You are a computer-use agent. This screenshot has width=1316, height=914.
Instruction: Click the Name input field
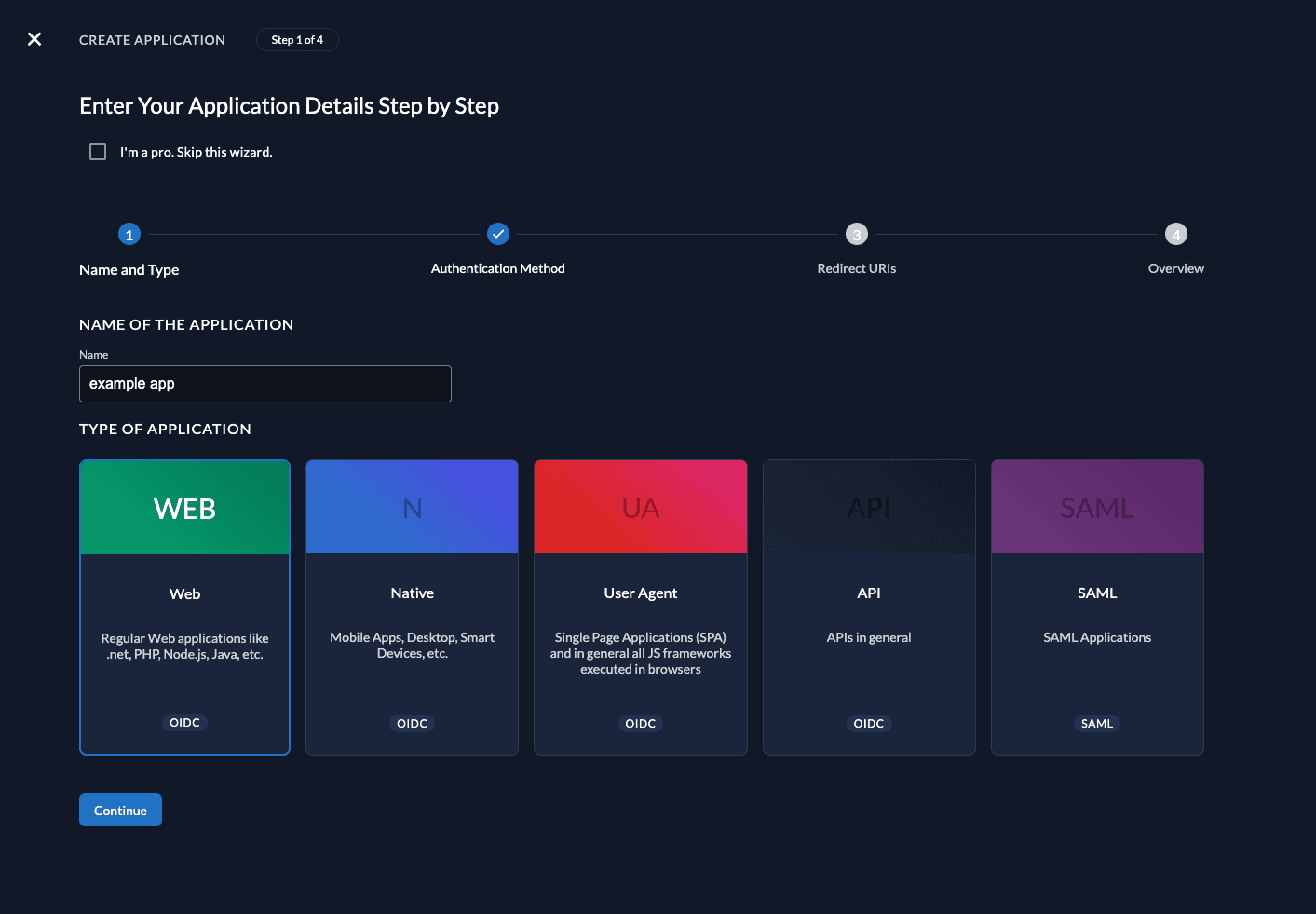click(x=265, y=383)
